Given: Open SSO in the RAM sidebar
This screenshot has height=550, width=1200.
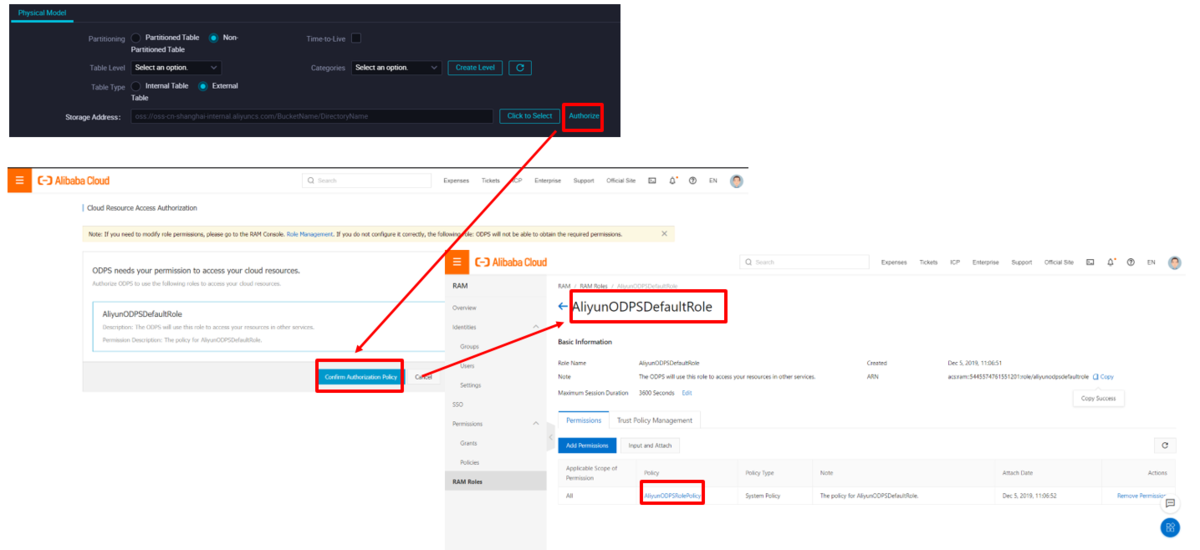Looking at the screenshot, I should pos(458,404).
